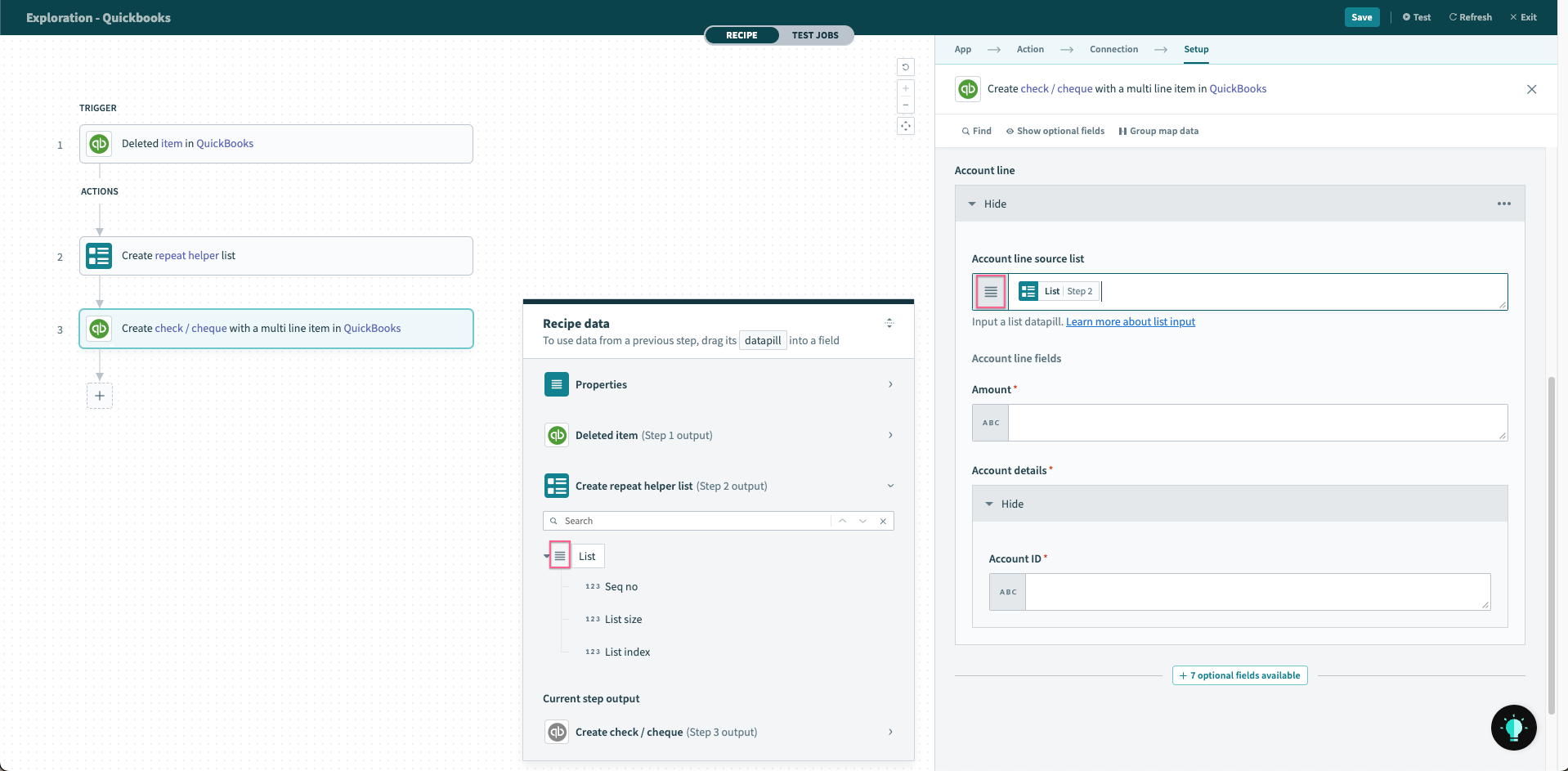Toggle Group map data
1568x771 pixels.
(x=1158, y=131)
